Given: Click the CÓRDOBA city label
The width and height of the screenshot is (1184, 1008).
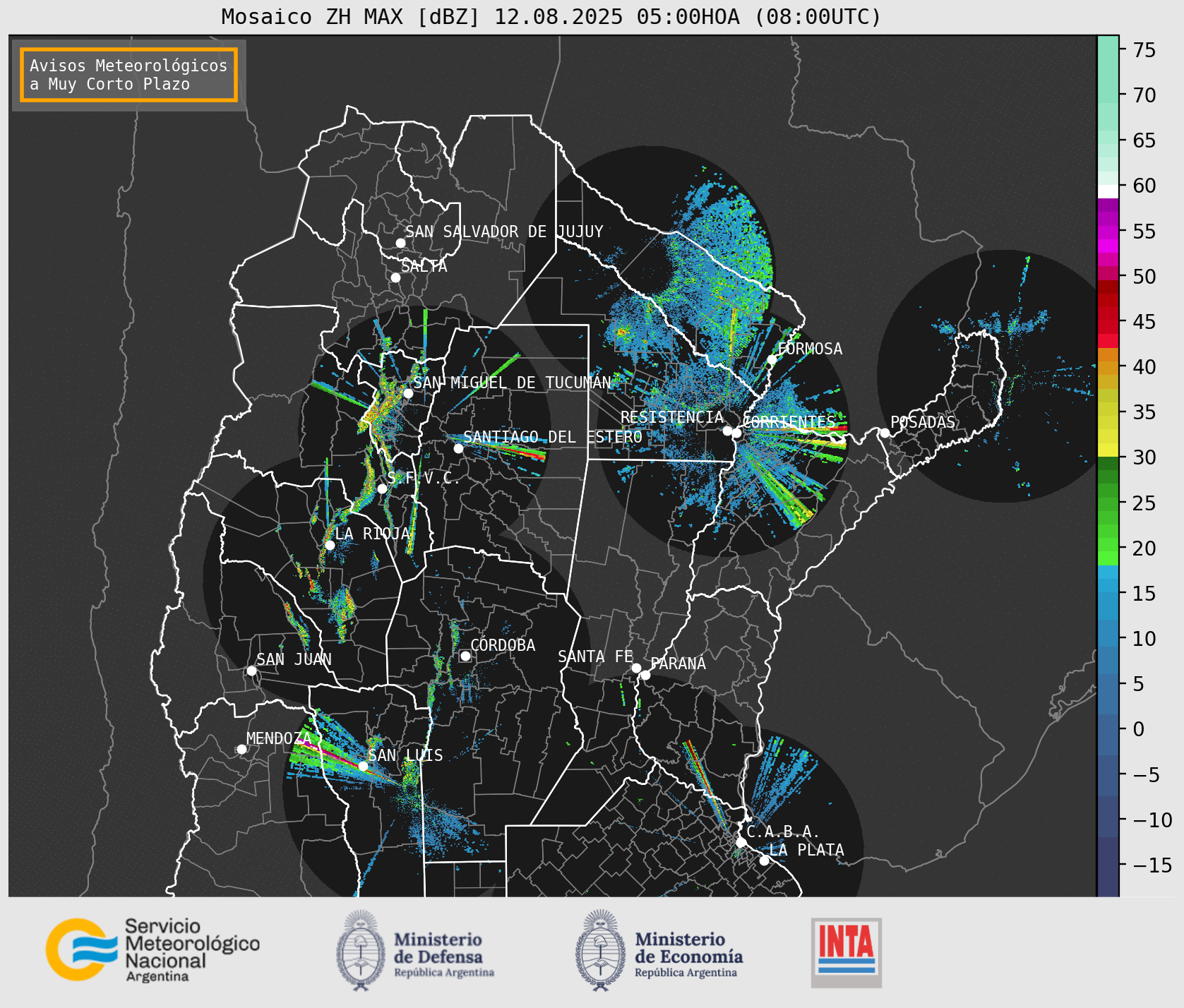Looking at the screenshot, I should pos(503,645).
